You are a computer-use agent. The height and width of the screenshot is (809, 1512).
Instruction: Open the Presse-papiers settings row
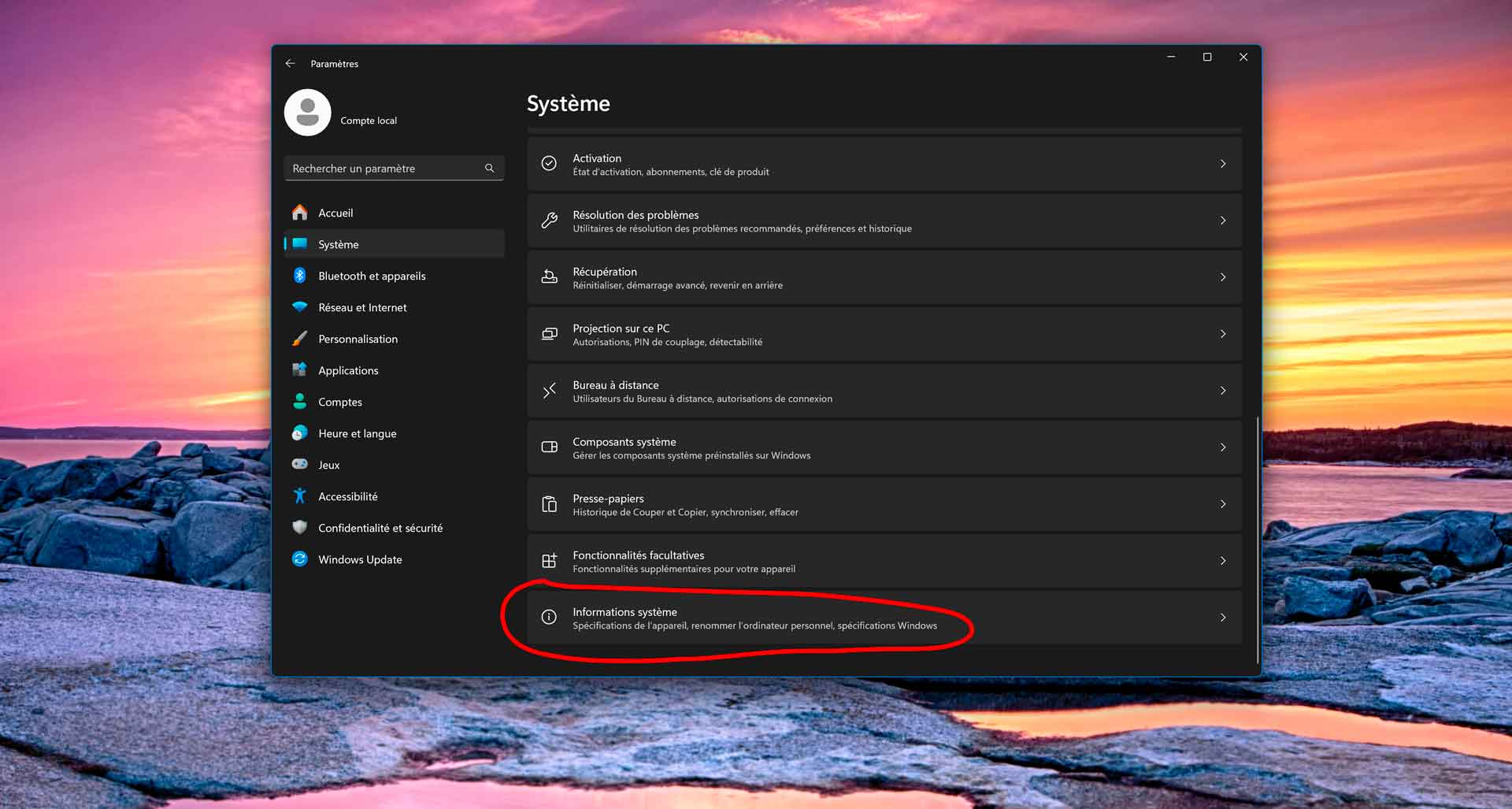[x=884, y=504]
